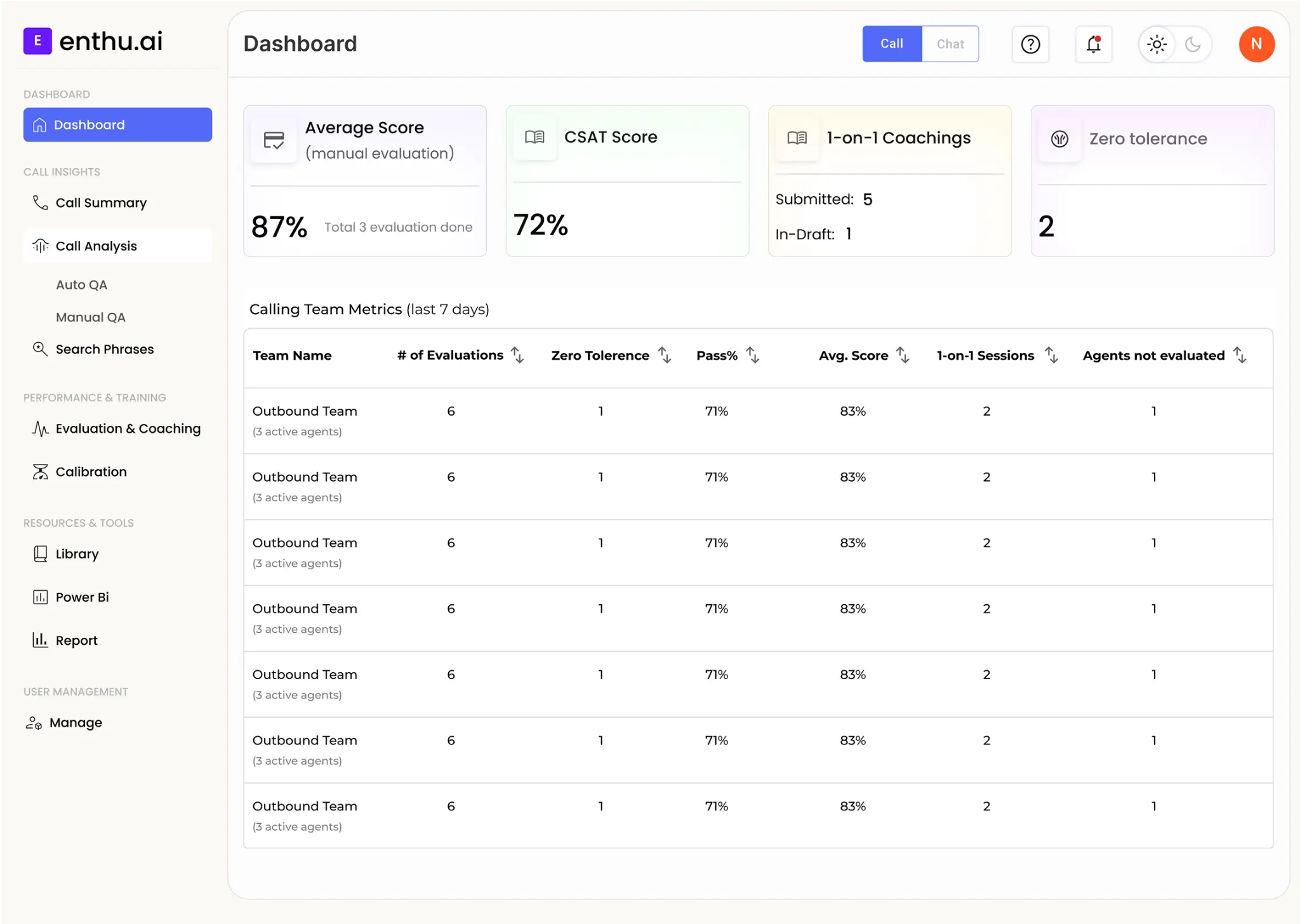Click the Average Score card icon
This screenshot has height=924, width=1300.
coord(274,140)
